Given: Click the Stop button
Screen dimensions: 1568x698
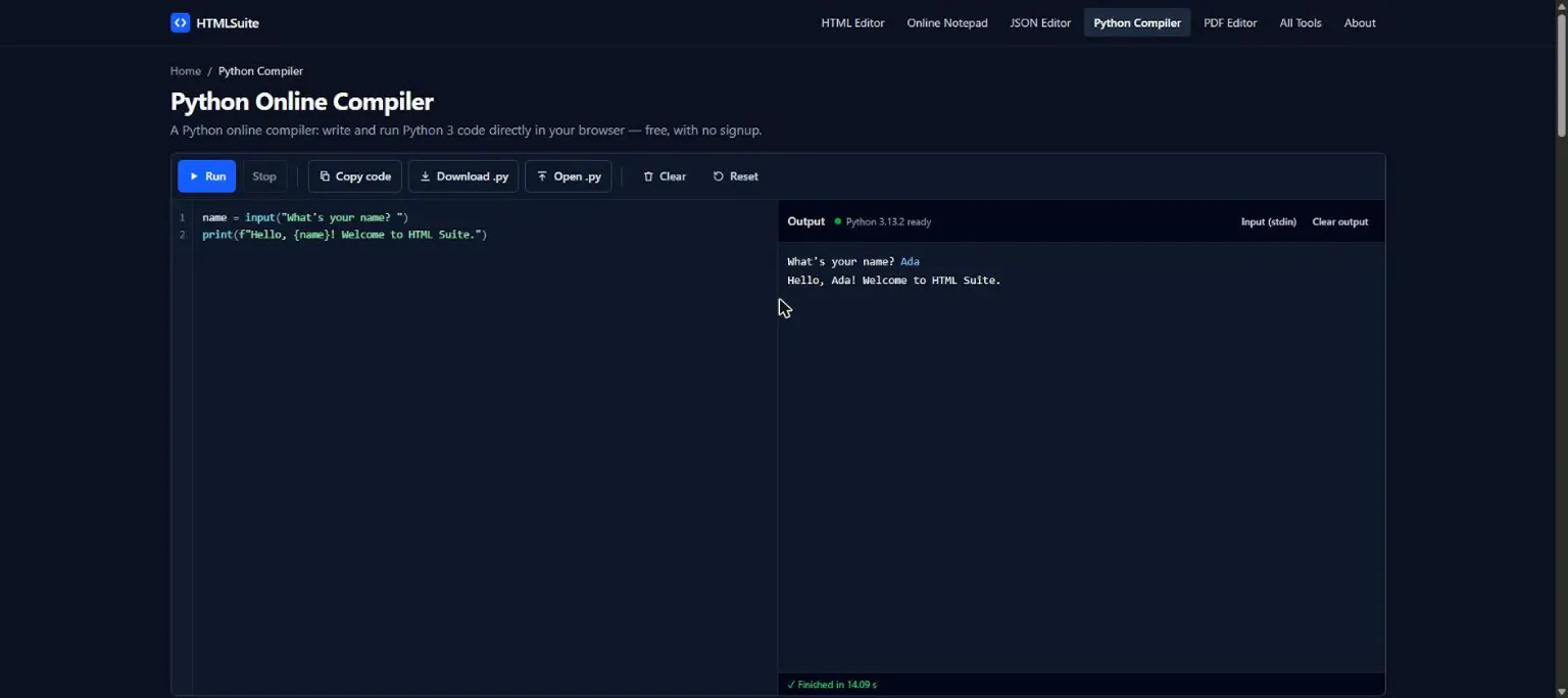Looking at the screenshot, I should [265, 176].
